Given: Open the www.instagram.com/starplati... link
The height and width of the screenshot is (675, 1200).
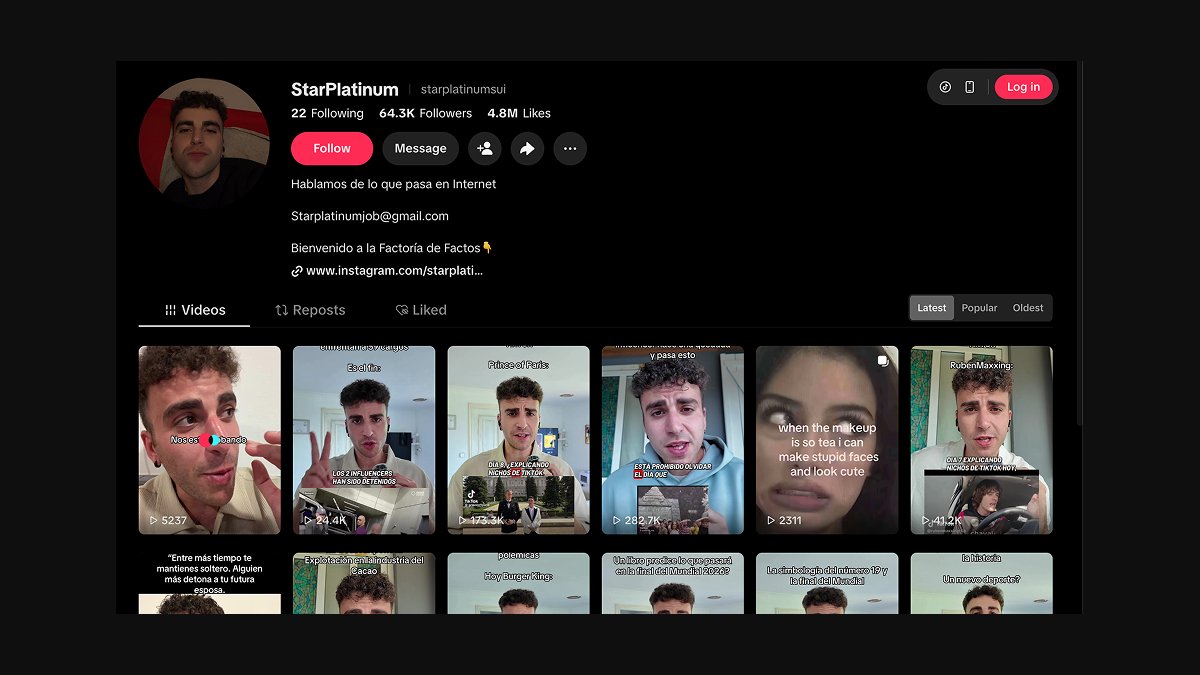Looking at the screenshot, I should (394, 271).
